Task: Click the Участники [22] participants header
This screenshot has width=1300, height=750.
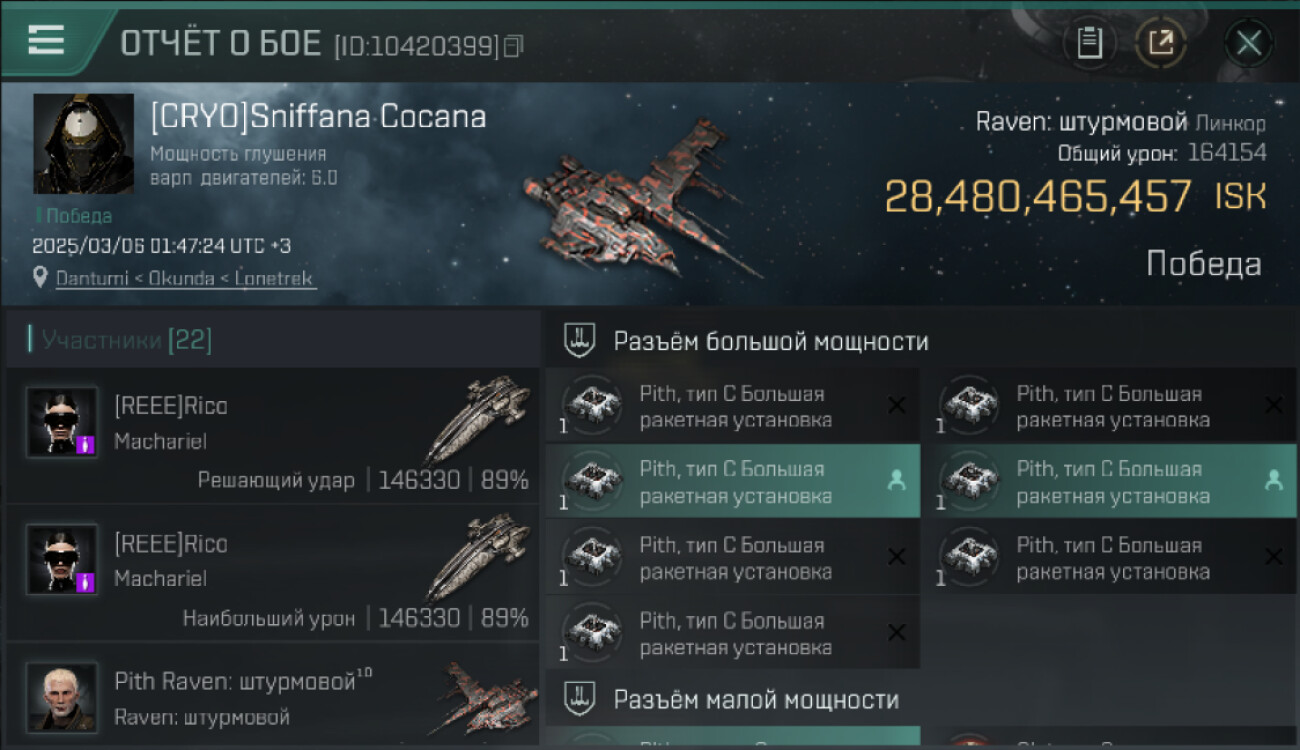Action: click(120, 340)
